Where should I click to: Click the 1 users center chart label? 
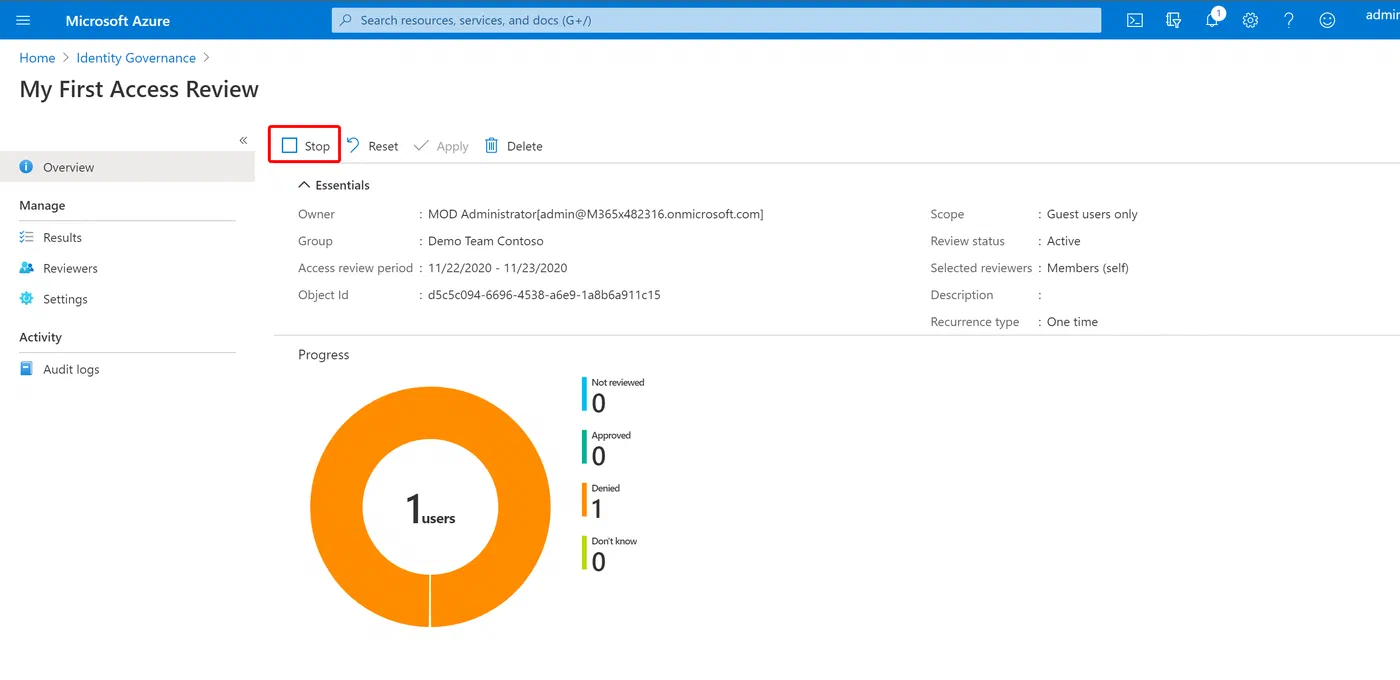(430, 510)
